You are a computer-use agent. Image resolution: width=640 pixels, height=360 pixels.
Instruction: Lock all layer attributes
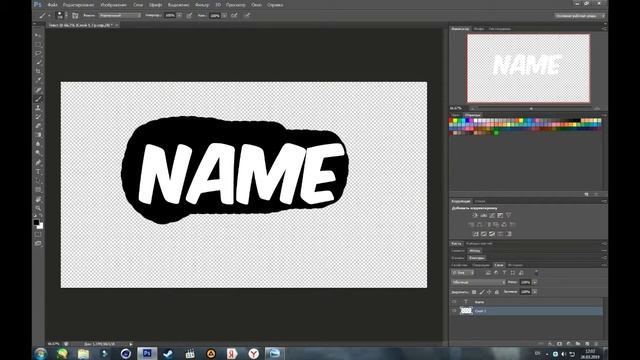click(497, 292)
